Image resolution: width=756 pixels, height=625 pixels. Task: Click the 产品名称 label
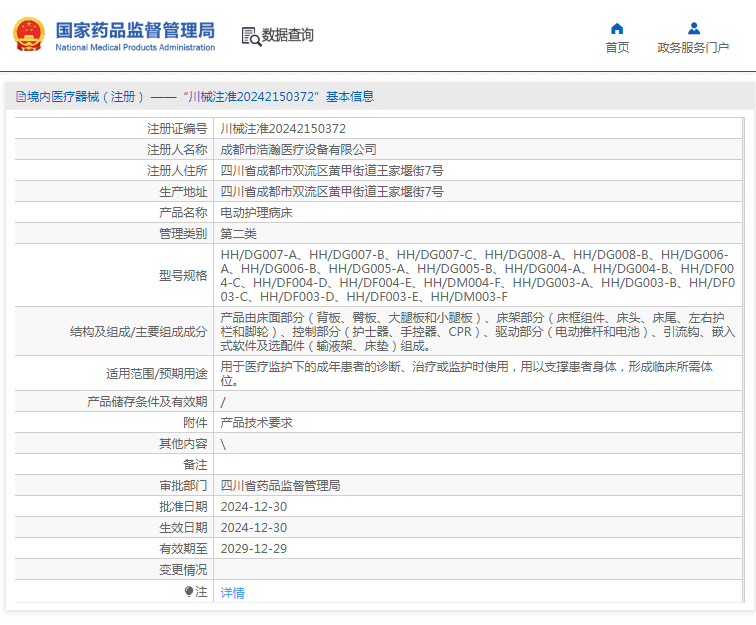point(183,213)
